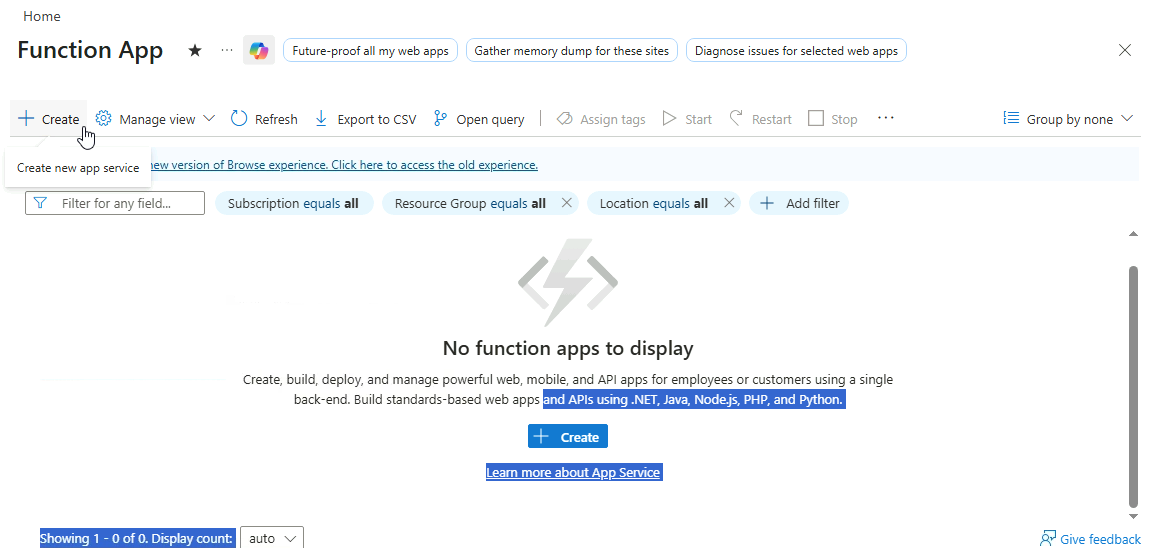Click the Add filter pill
The height and width of the screenshot is (548, 1153).
pyautogui.click(x=799, y=203)
